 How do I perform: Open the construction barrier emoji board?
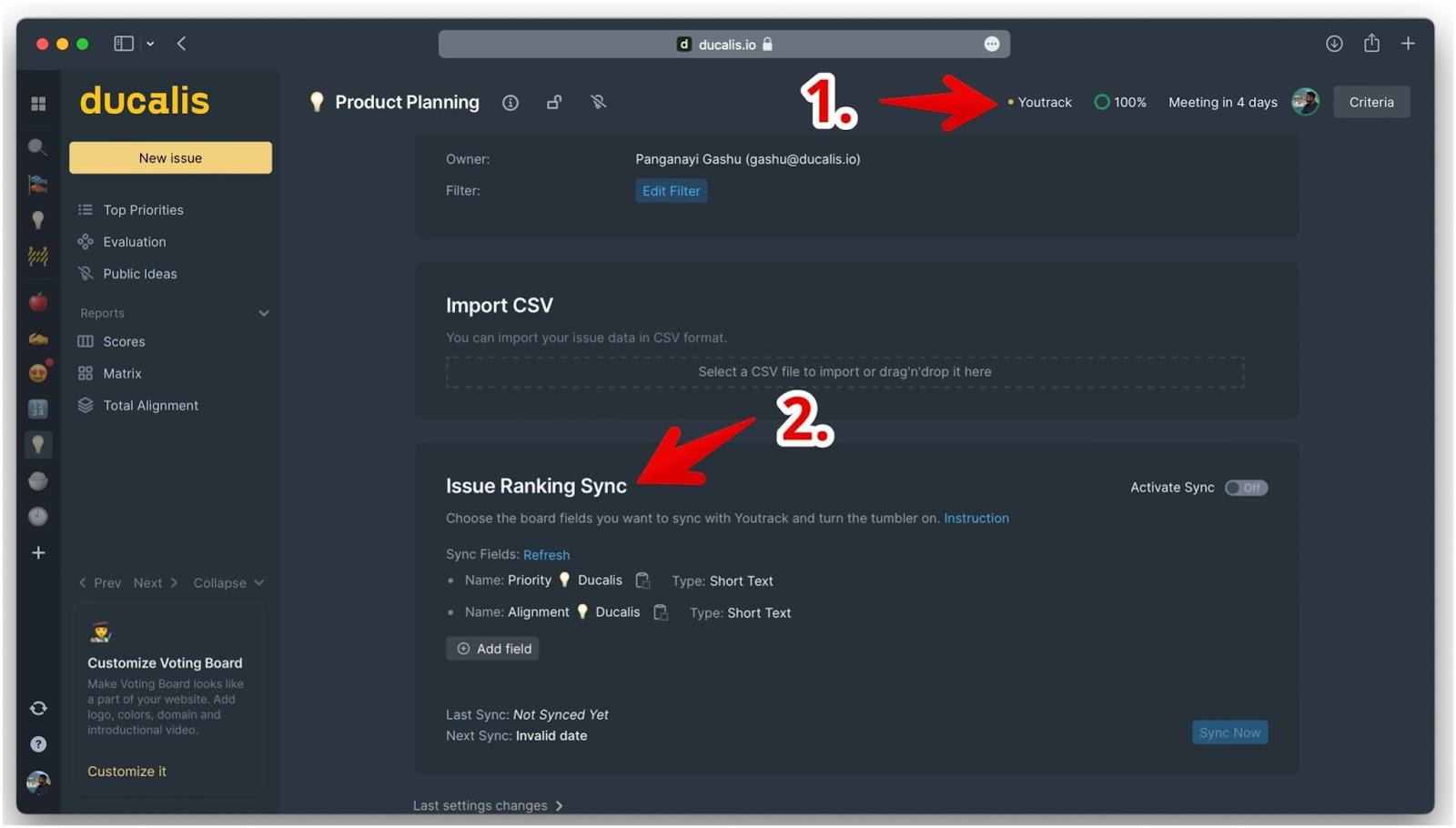[38, 257]
